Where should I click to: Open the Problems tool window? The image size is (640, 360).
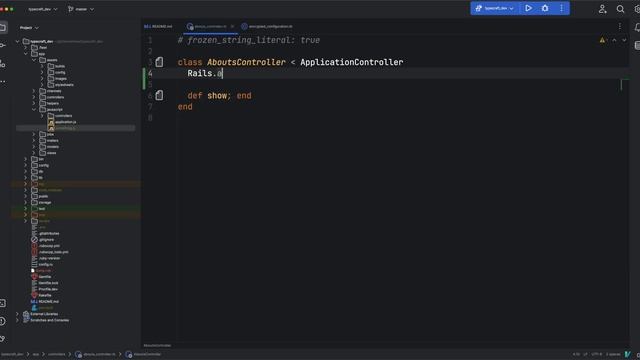click(x=2, y=321)
